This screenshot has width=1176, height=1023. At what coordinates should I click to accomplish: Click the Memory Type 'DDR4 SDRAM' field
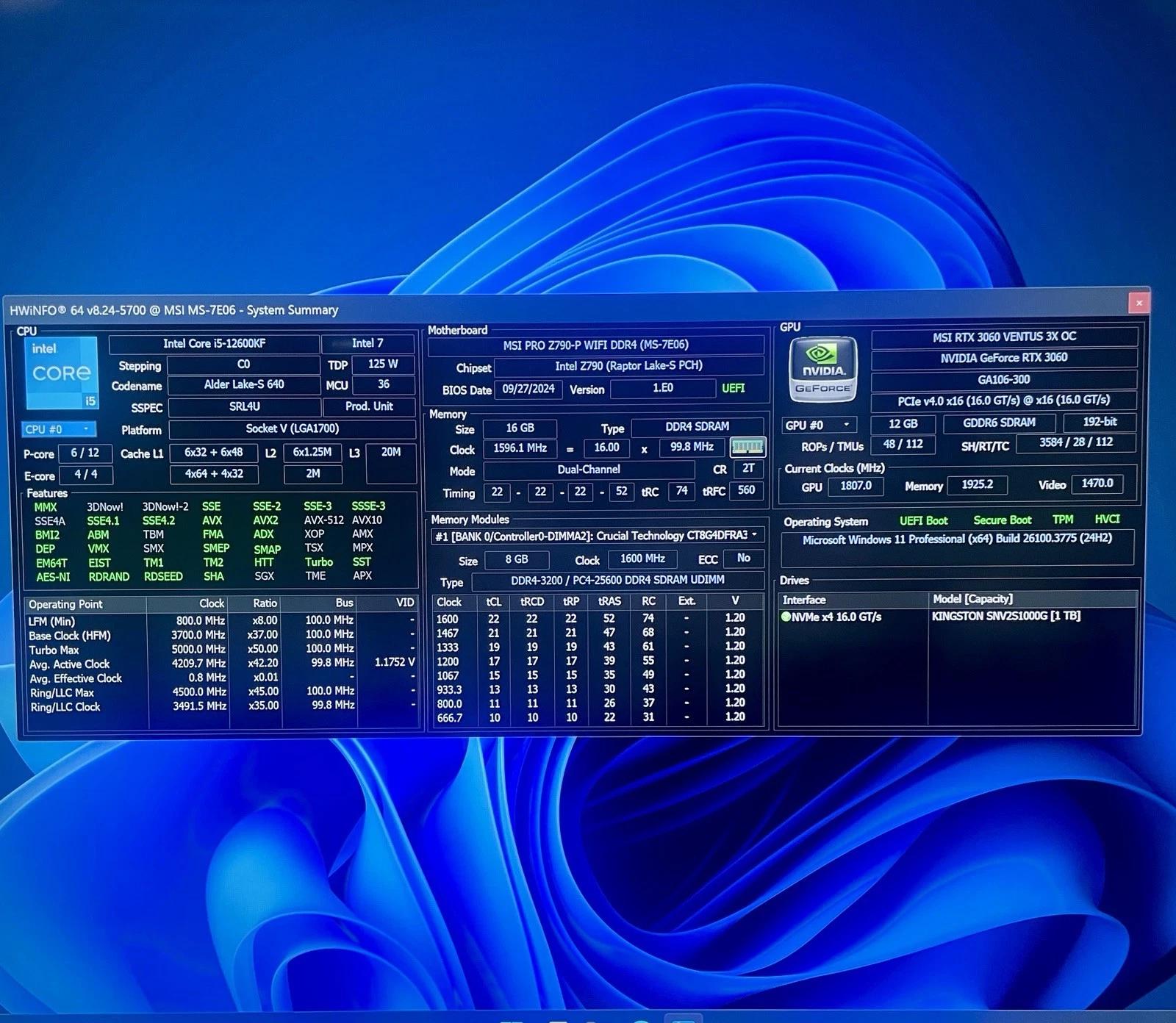click(698, 426)
